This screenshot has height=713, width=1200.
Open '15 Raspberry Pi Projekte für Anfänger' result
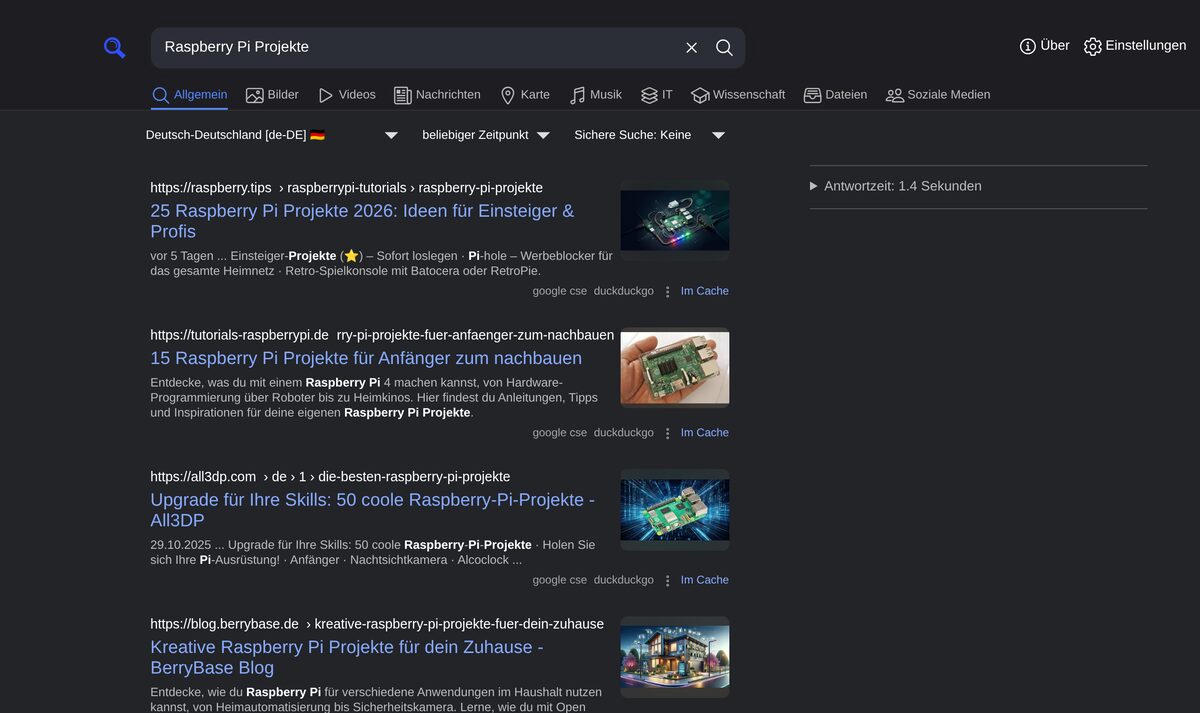[x=366, y=358]
